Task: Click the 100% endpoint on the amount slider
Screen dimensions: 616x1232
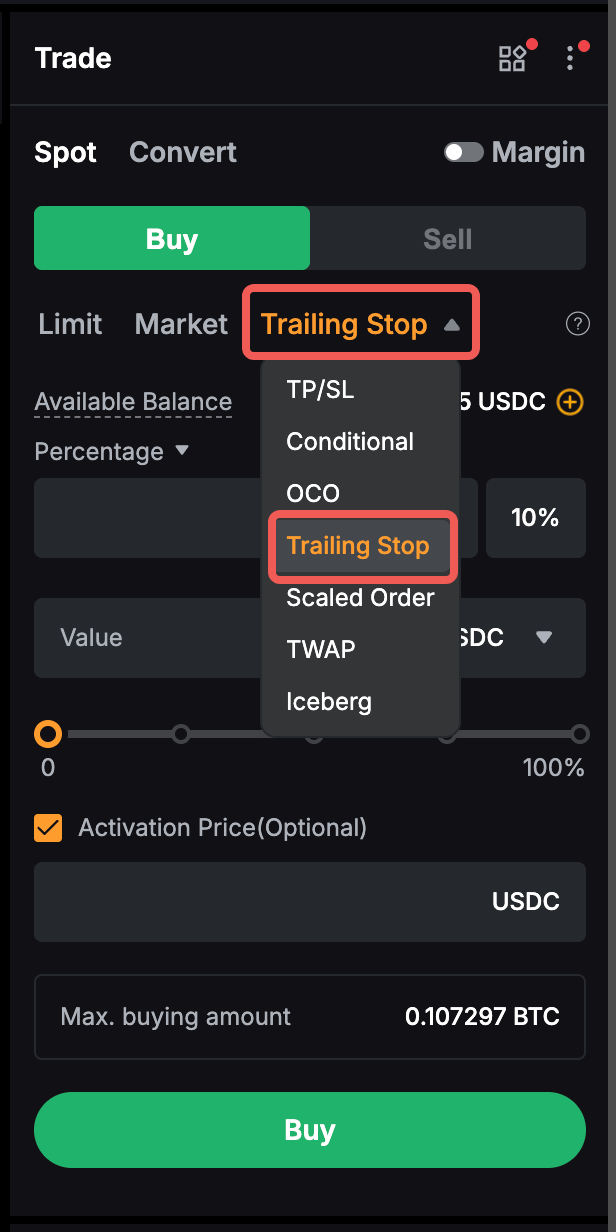Action: tap(580, 735)
